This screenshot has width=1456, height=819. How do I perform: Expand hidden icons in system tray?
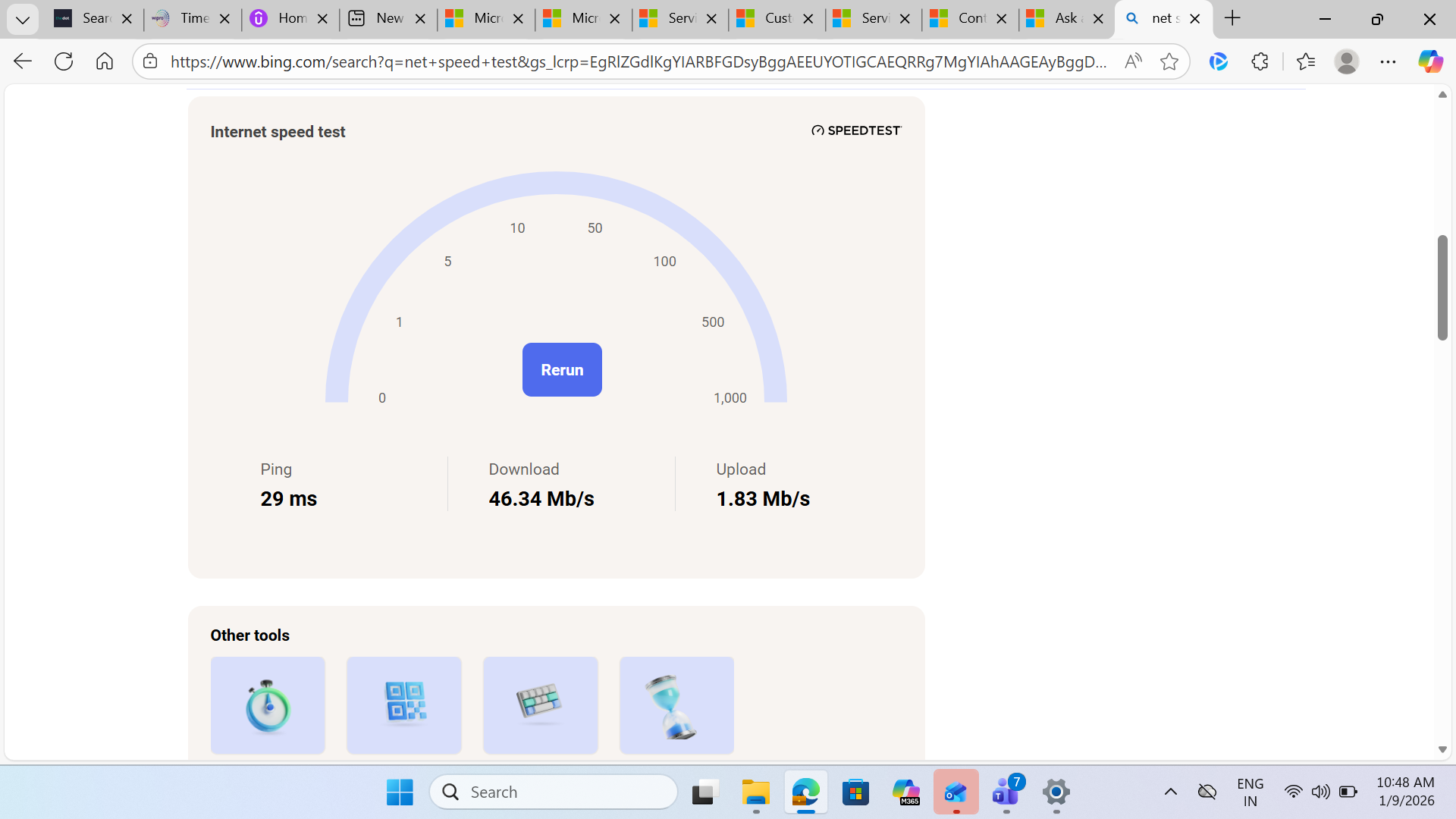pyautogui.click(x=1170, y=791)
